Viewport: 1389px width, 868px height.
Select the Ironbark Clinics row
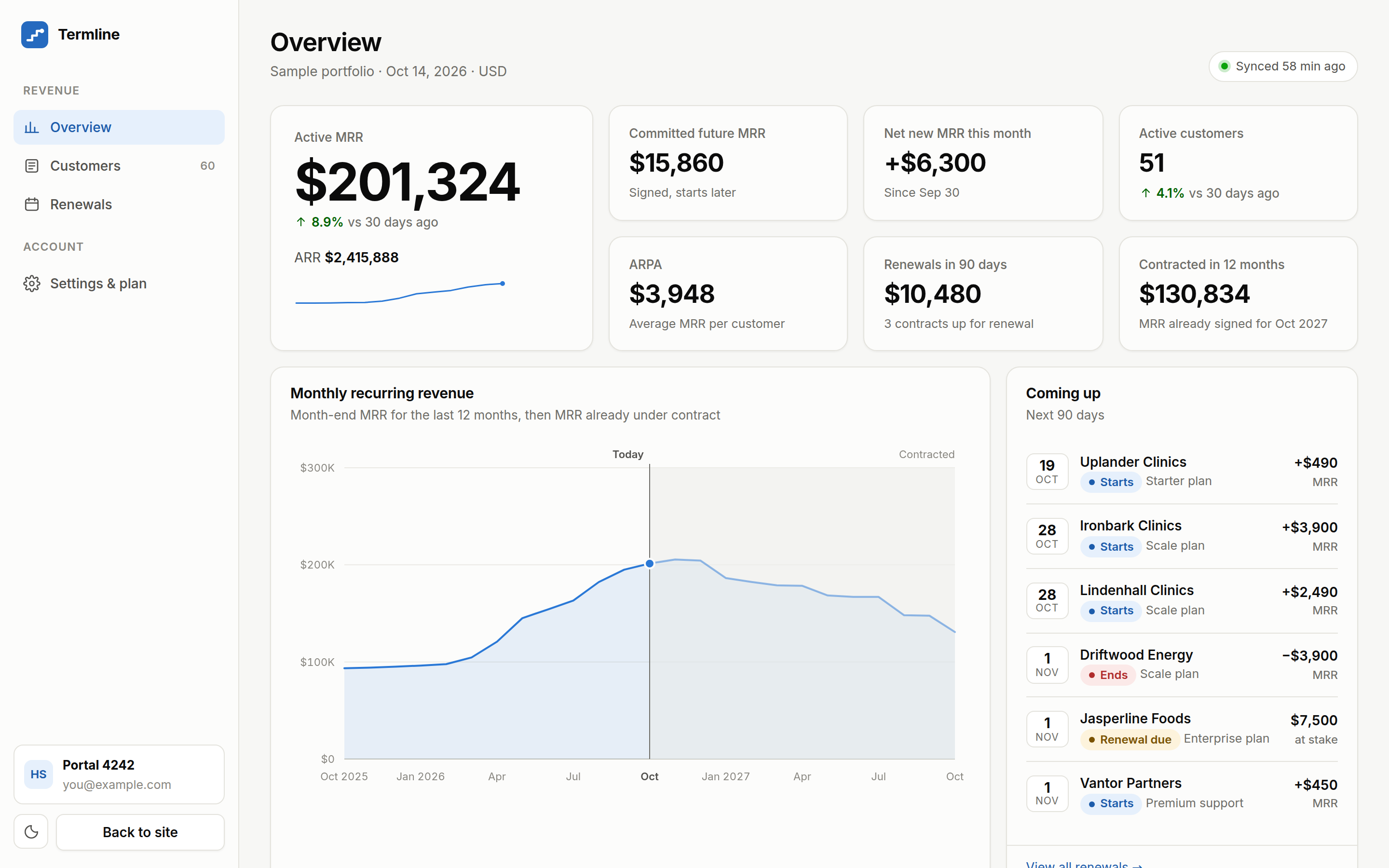1182,536
